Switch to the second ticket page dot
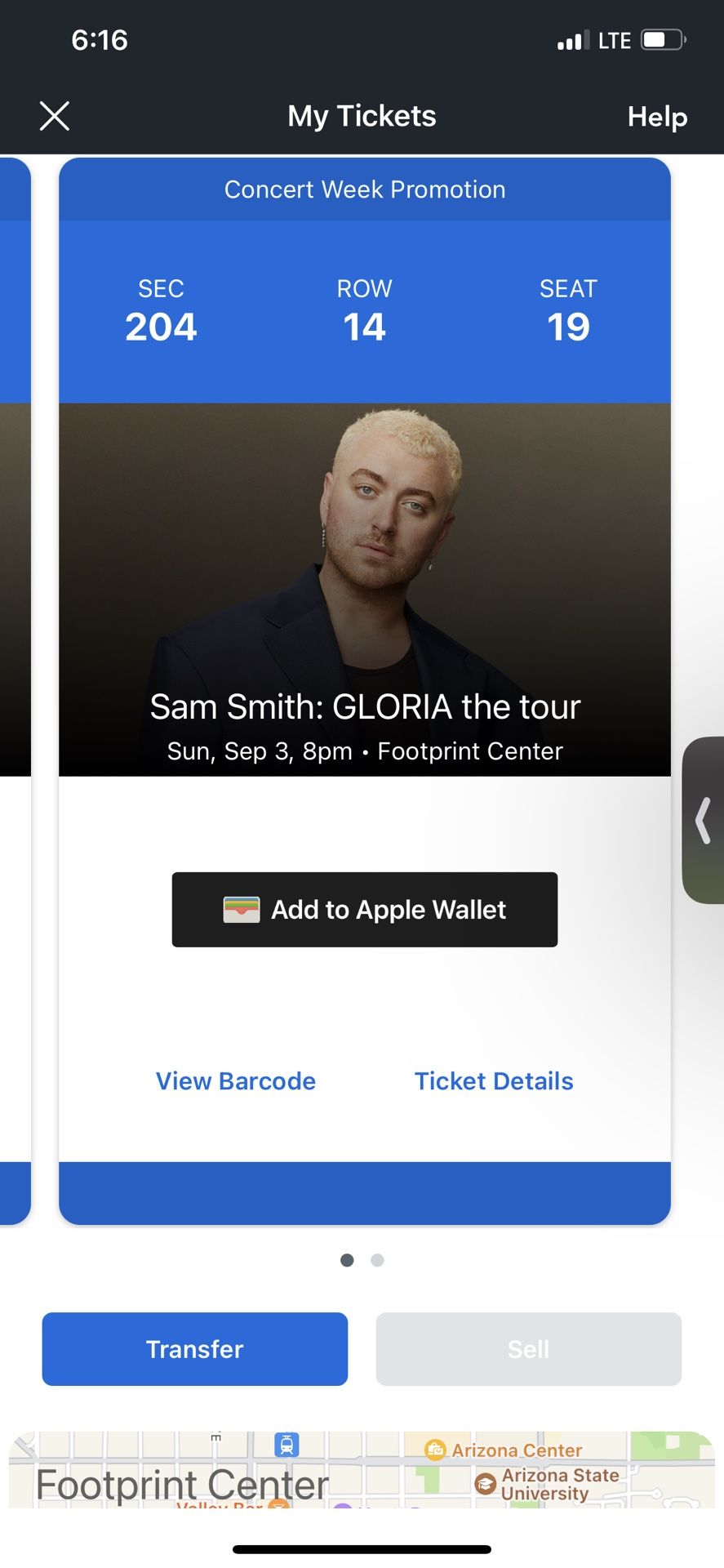 tap(377, 1260)
